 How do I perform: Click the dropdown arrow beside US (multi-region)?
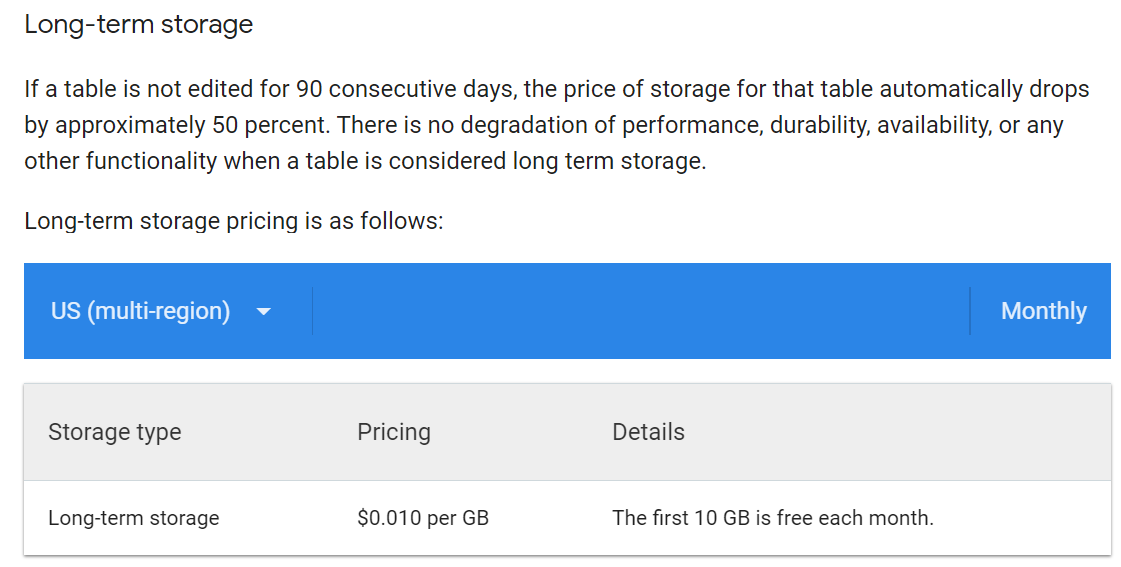coord(263,312)
